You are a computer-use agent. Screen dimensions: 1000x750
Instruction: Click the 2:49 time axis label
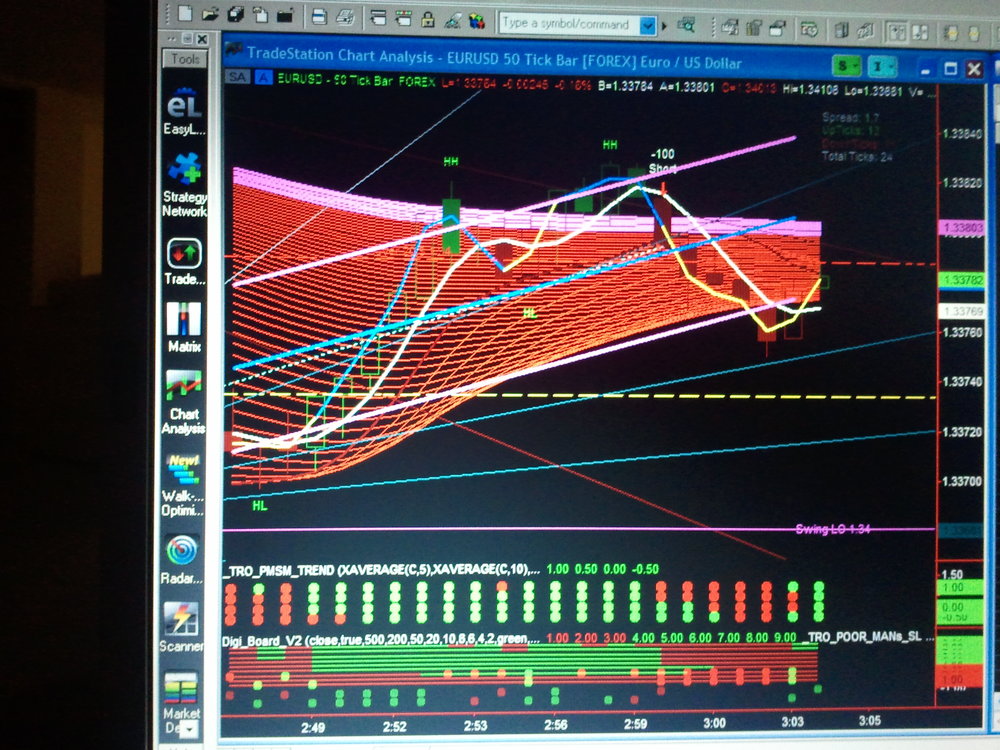(x=313, y=728)
